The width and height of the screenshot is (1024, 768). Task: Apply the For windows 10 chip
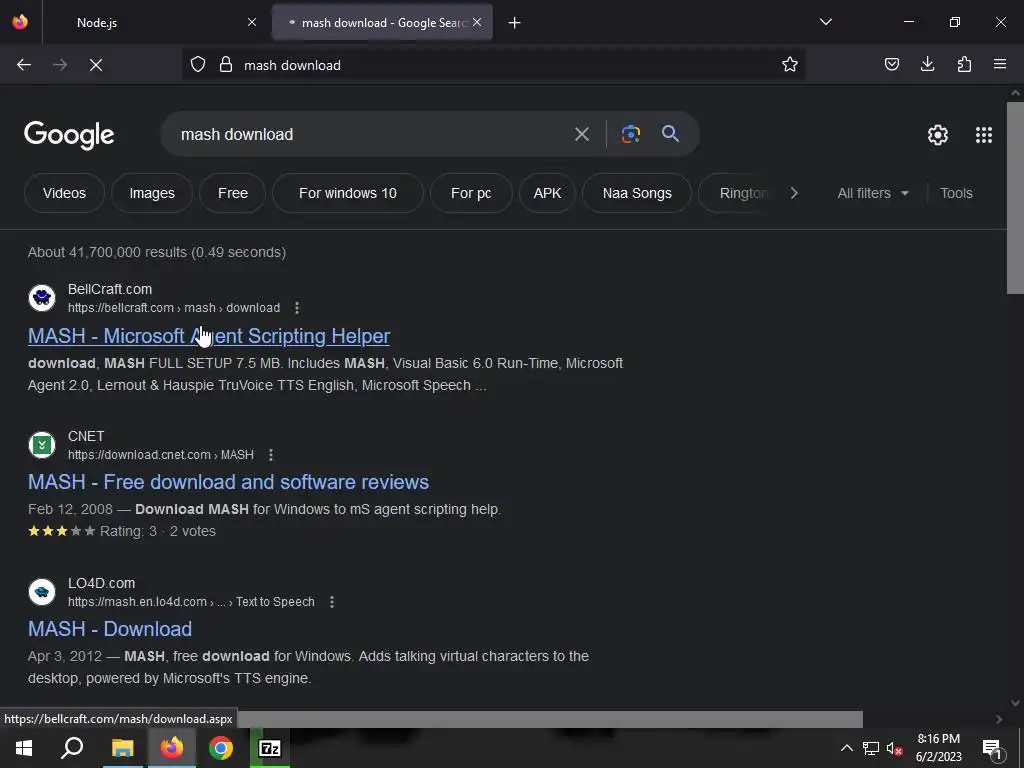click(347, 193)
